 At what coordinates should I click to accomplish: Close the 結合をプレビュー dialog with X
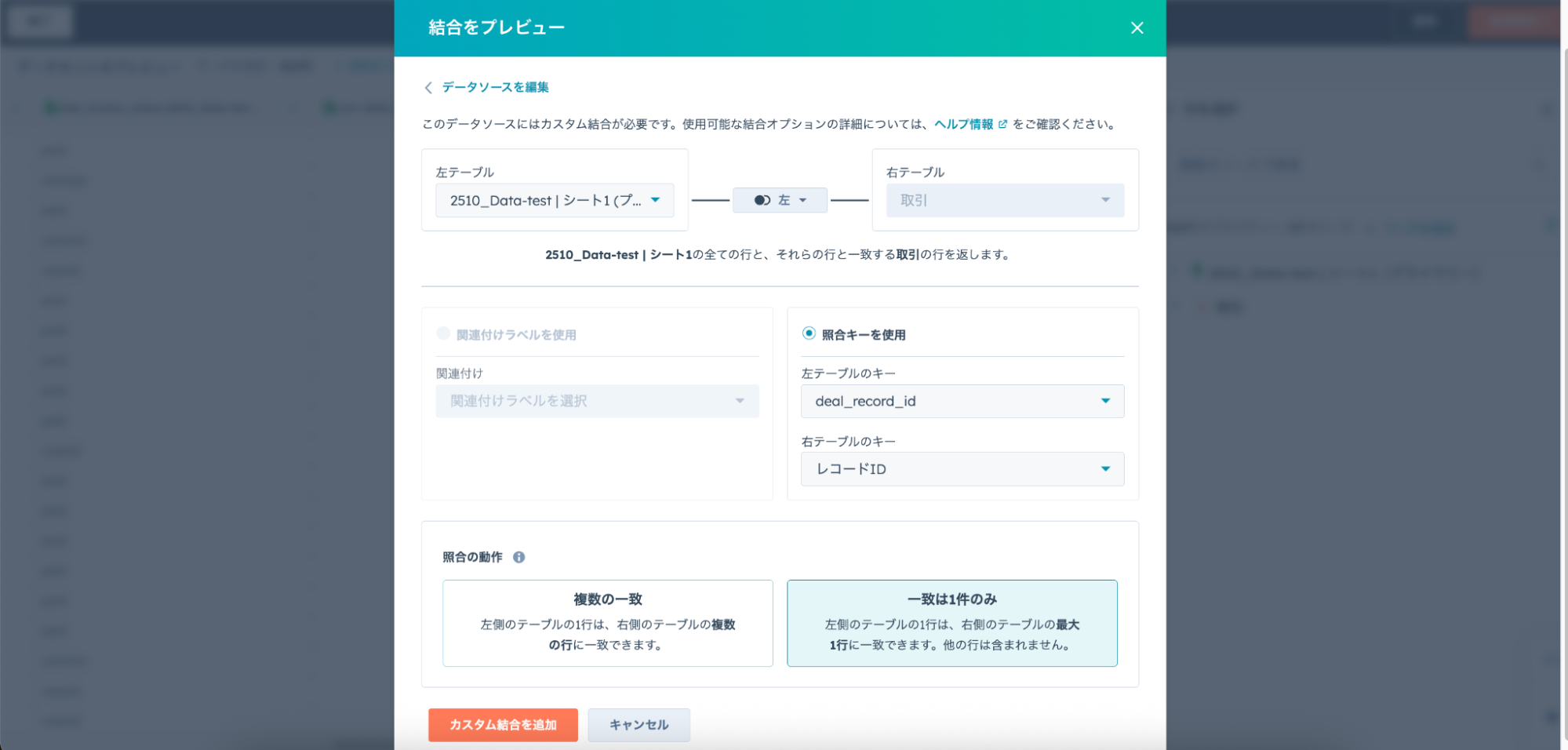[x=1137, y=28]
